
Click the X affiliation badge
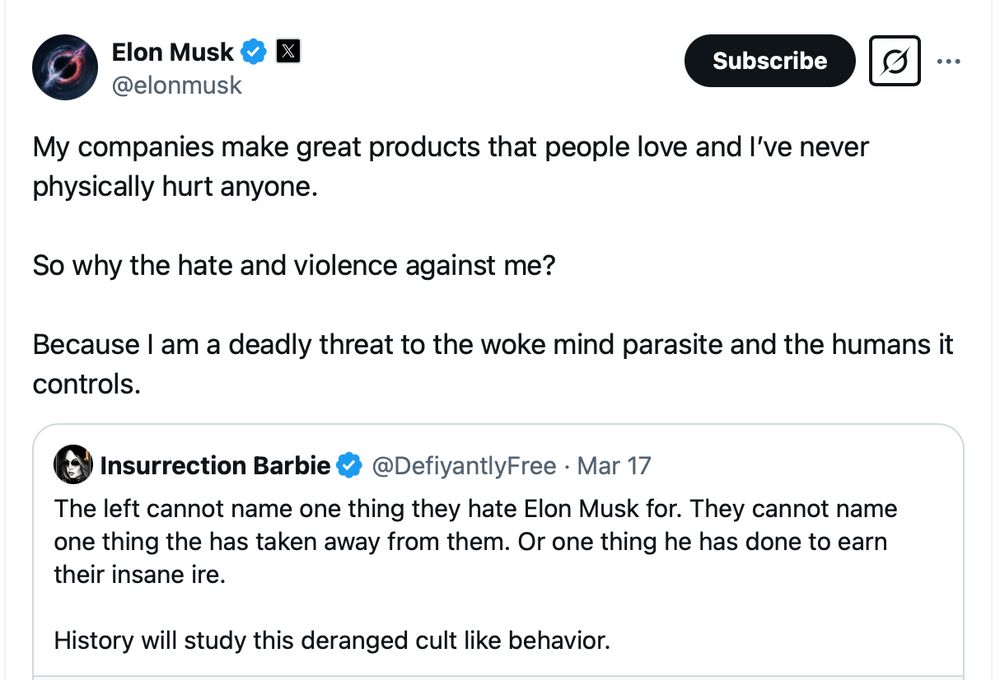coord(288,52)
